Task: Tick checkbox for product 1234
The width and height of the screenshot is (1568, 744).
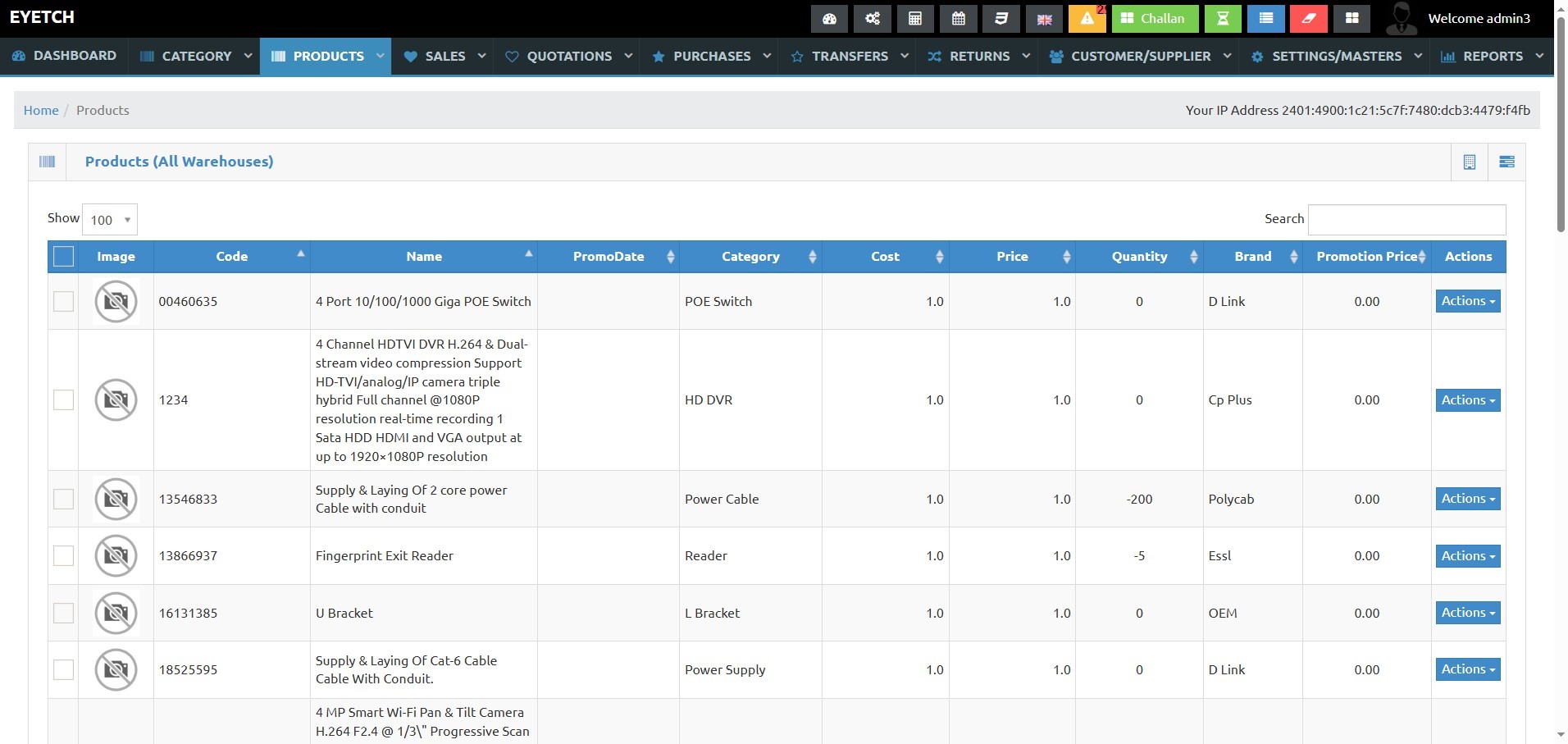Action: [63, 399]
